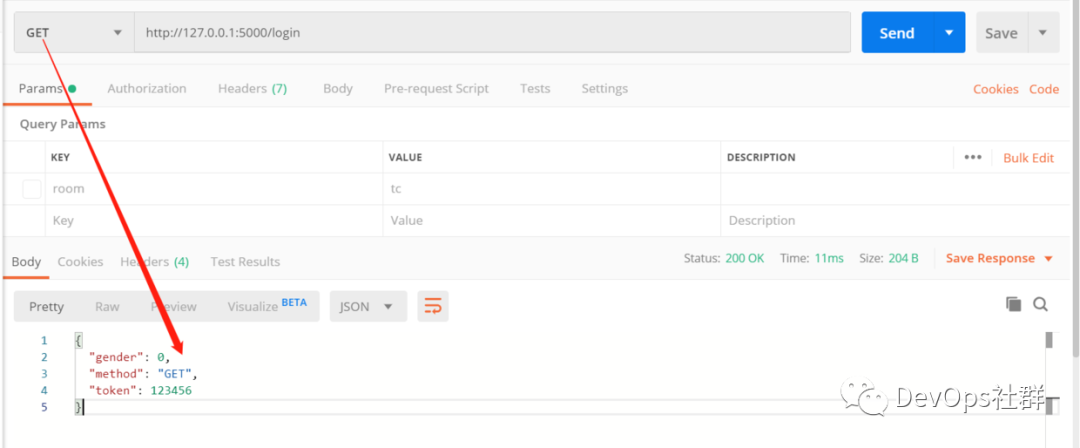Click the room key cell
This screenshot has width=1080, height=448.
[214, 189]
